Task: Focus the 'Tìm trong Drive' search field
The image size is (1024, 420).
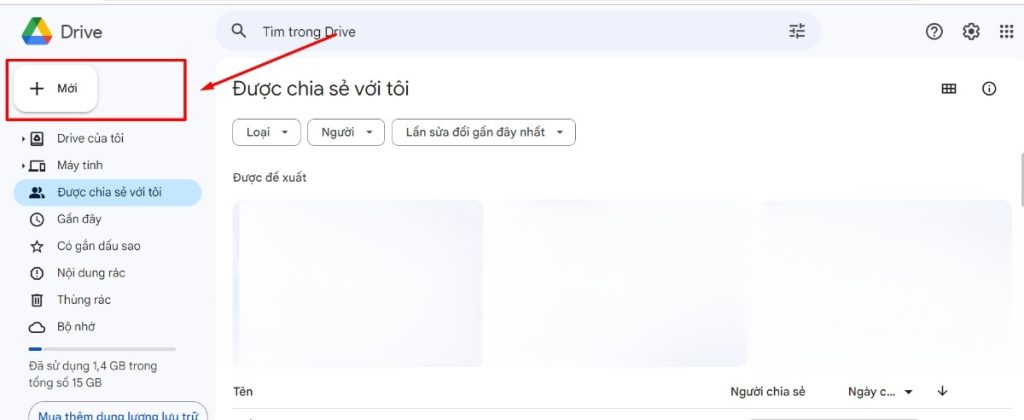Action: pos(517,31)
